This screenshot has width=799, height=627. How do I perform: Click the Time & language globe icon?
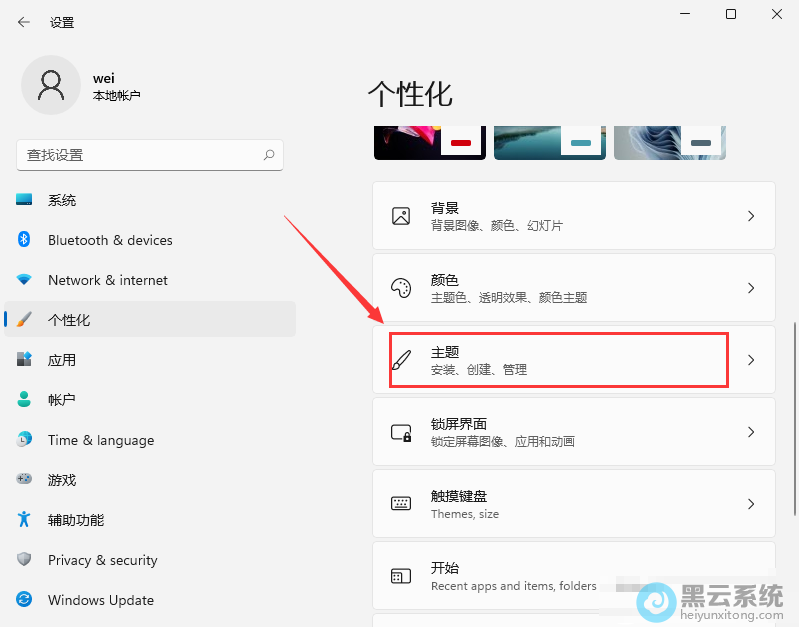click(x=25, y=440)
